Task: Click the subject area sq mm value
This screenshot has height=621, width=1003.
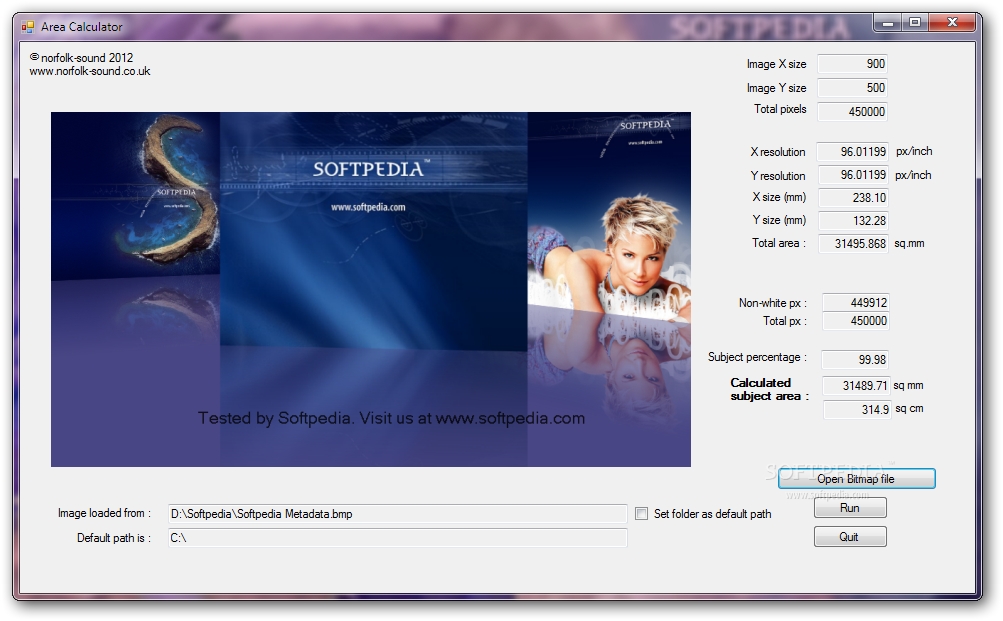Action: point(857,386)
